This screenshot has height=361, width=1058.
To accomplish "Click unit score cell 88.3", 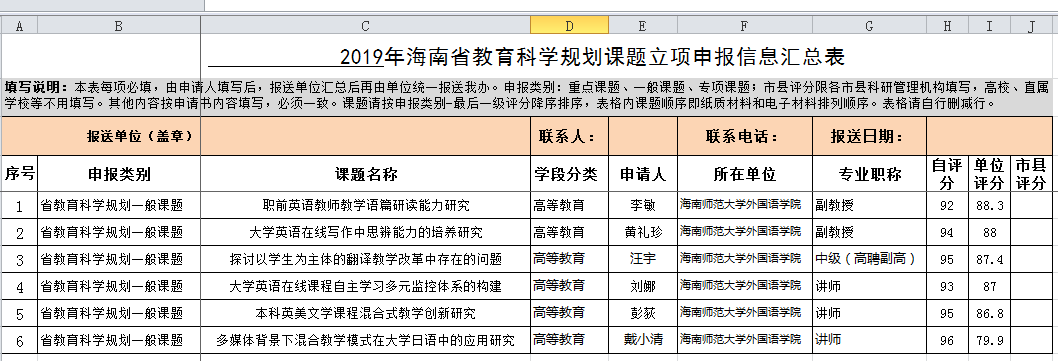I will [x=989, y=205].
